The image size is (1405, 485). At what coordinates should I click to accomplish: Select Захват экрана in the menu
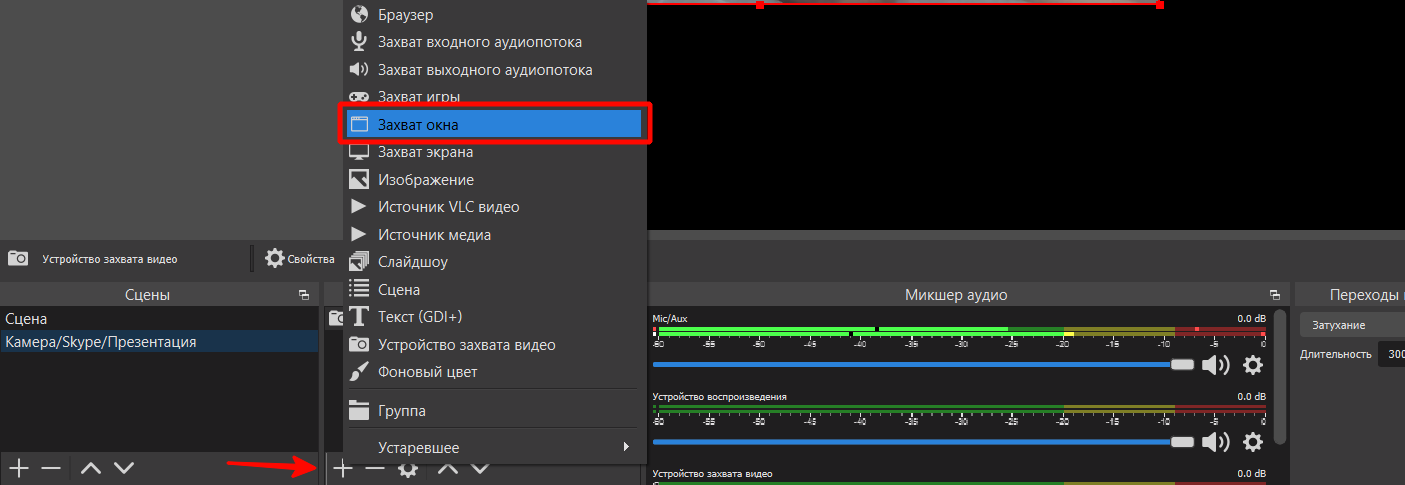(x=494, y=152)
